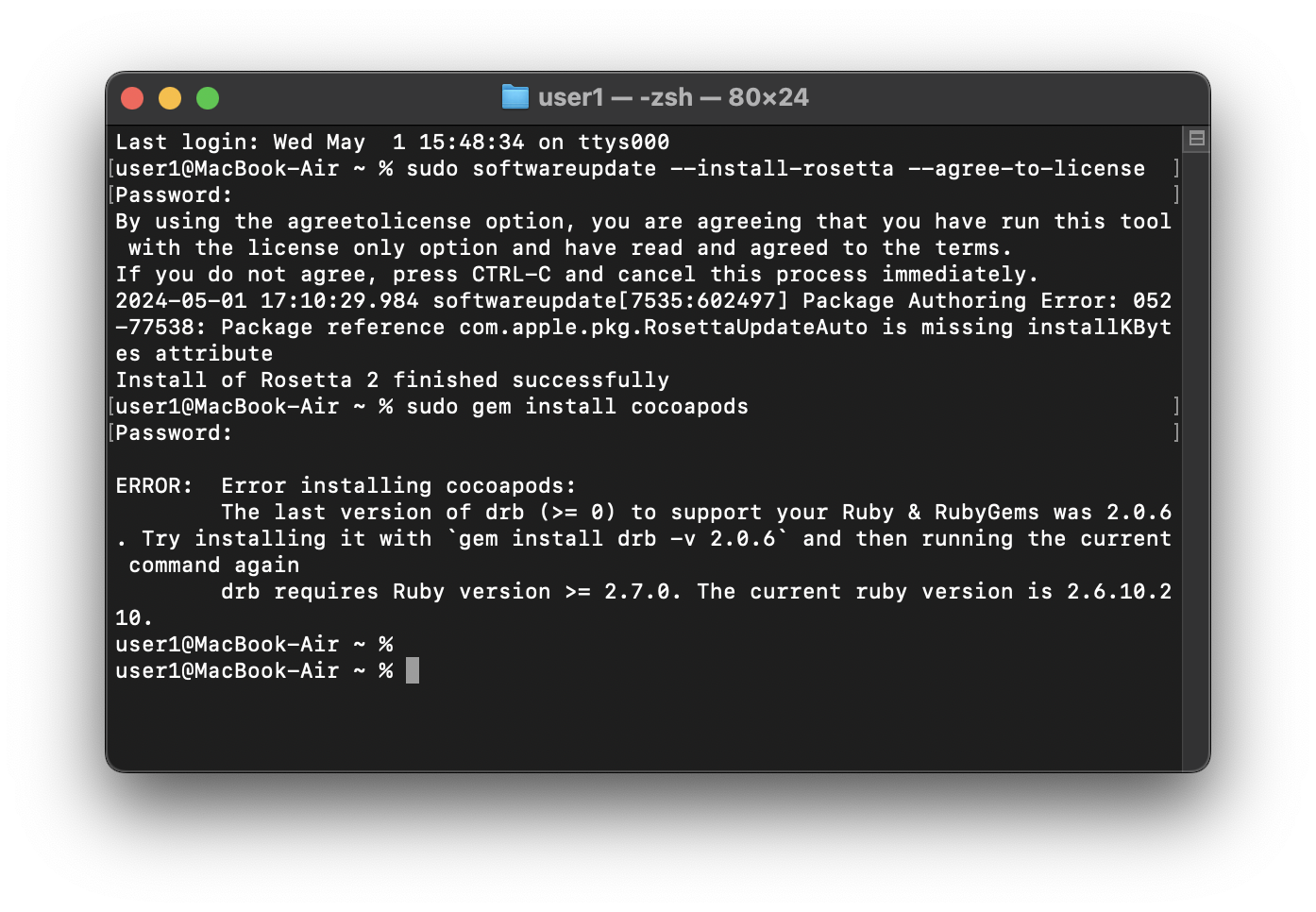Click the yellow minimize button
Viewport: 1316px width, 912px height.
point(170,97)
